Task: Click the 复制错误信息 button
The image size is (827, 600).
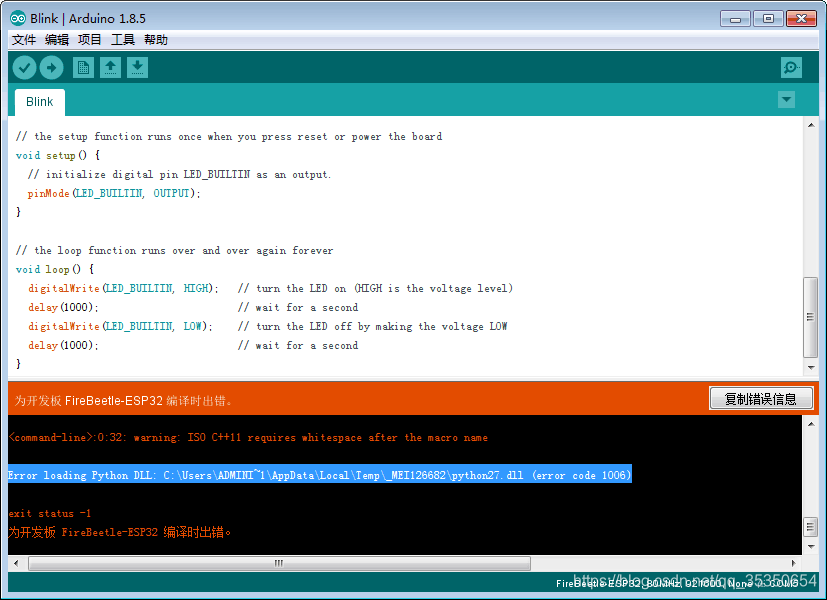Action: click(761, 399)
